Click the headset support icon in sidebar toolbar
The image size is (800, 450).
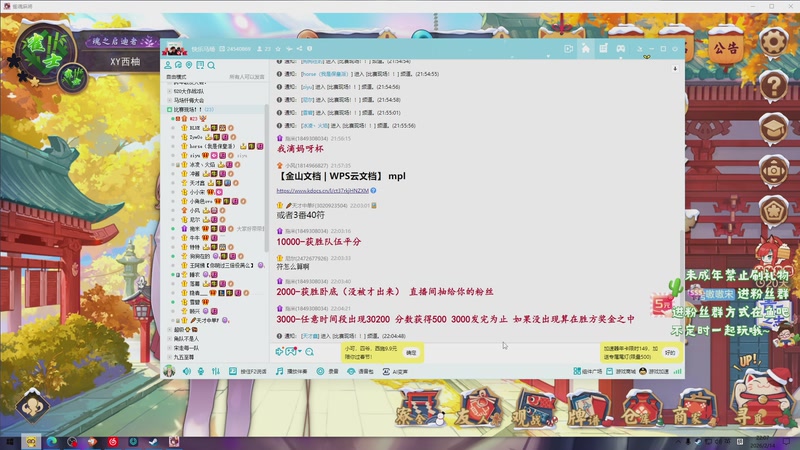tap(179, 65)
